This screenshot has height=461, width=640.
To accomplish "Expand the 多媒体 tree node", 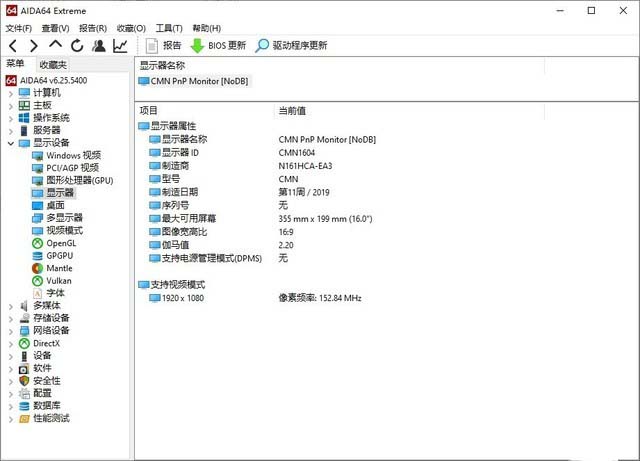I will click(11, 306).
